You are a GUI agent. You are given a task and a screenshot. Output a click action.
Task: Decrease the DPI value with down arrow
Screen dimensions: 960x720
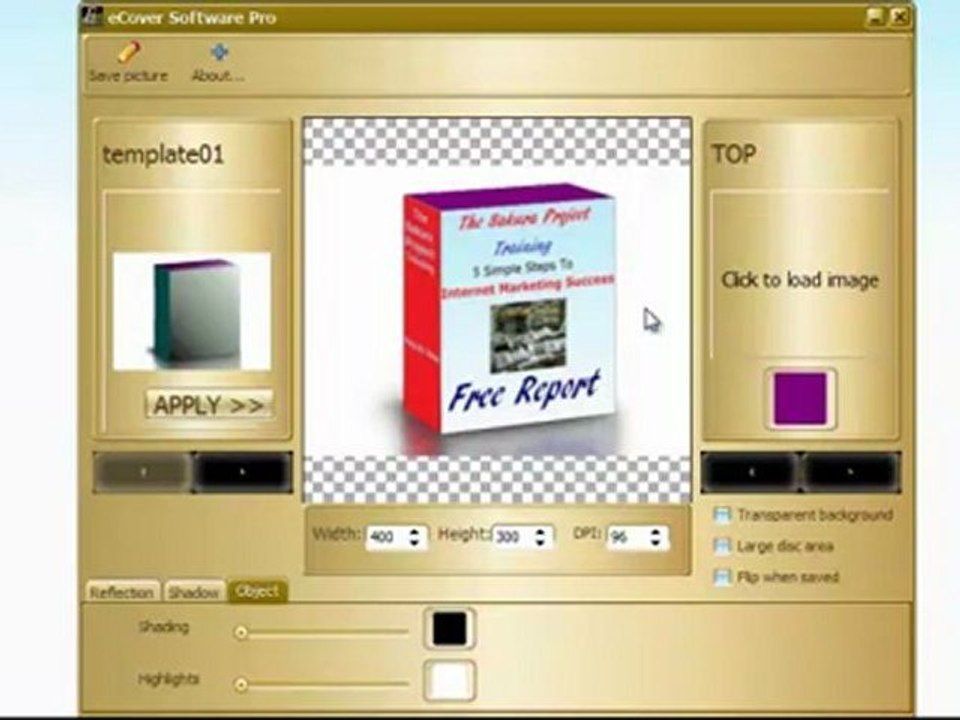point(656,542)
